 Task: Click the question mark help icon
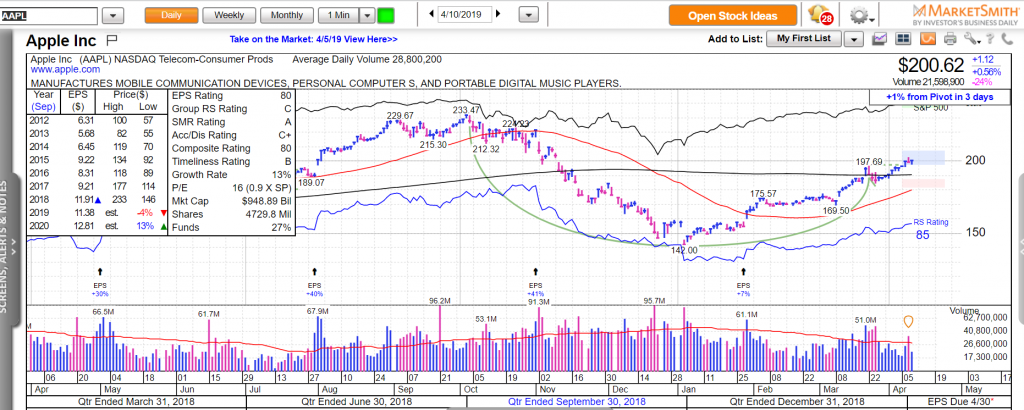990,39
